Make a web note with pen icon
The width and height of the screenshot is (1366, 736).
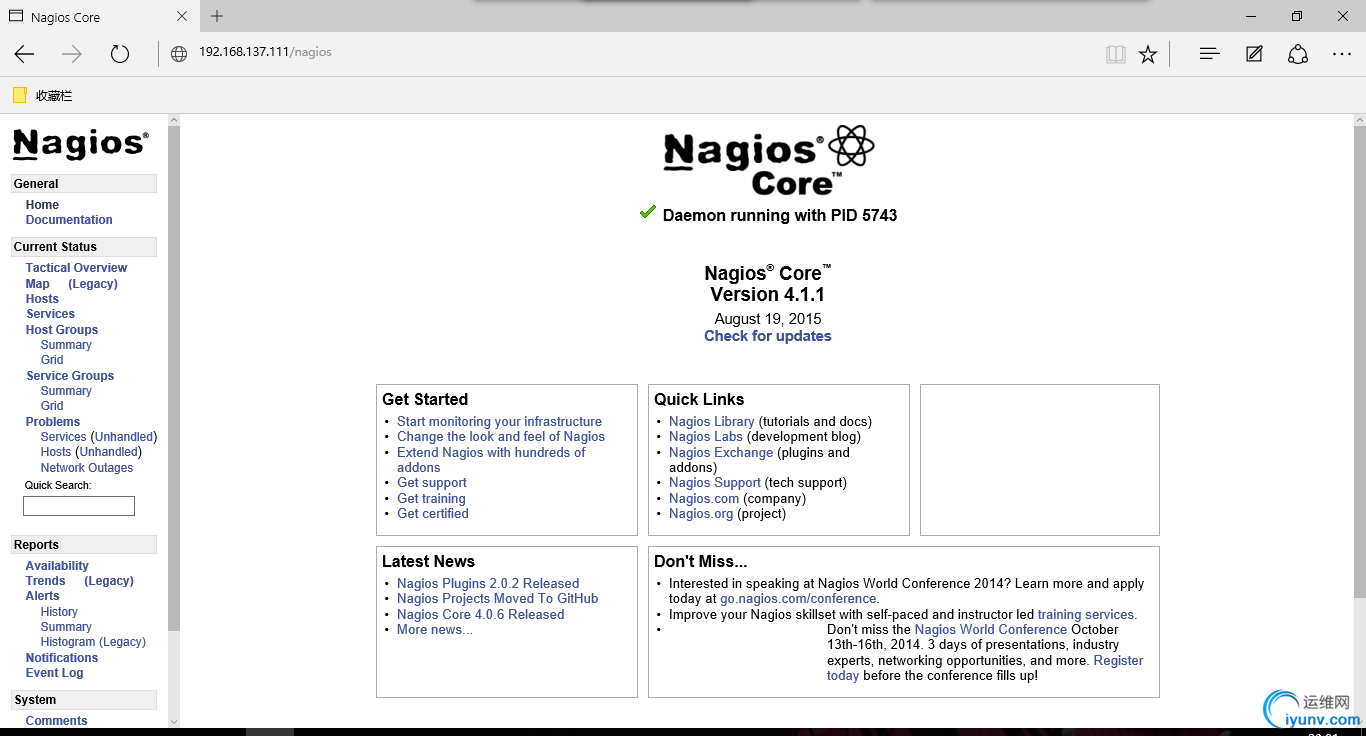tap(1254, 54)
